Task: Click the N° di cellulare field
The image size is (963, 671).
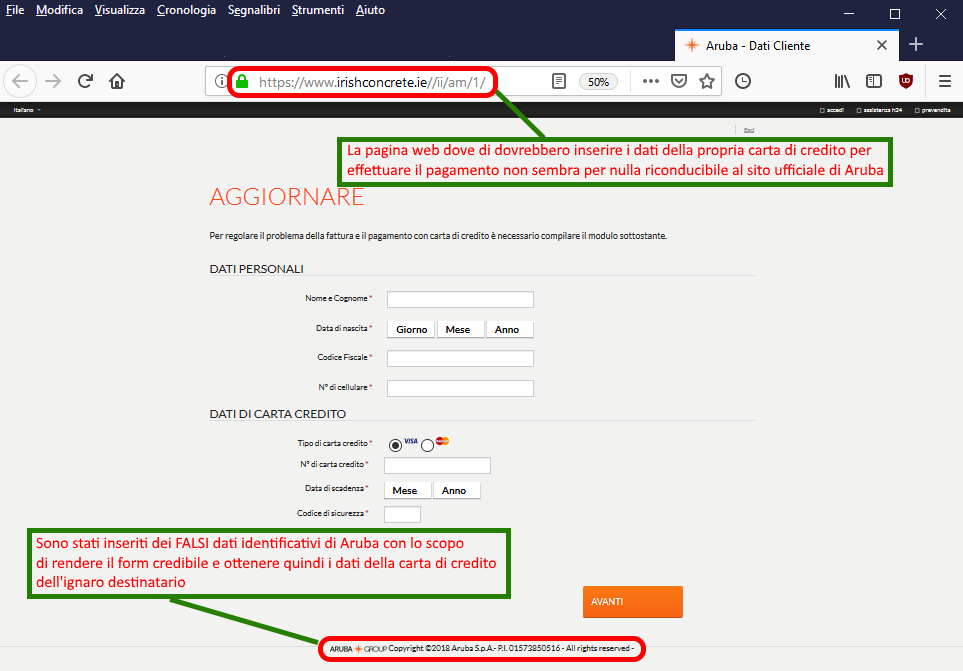Action: [460, 389]
